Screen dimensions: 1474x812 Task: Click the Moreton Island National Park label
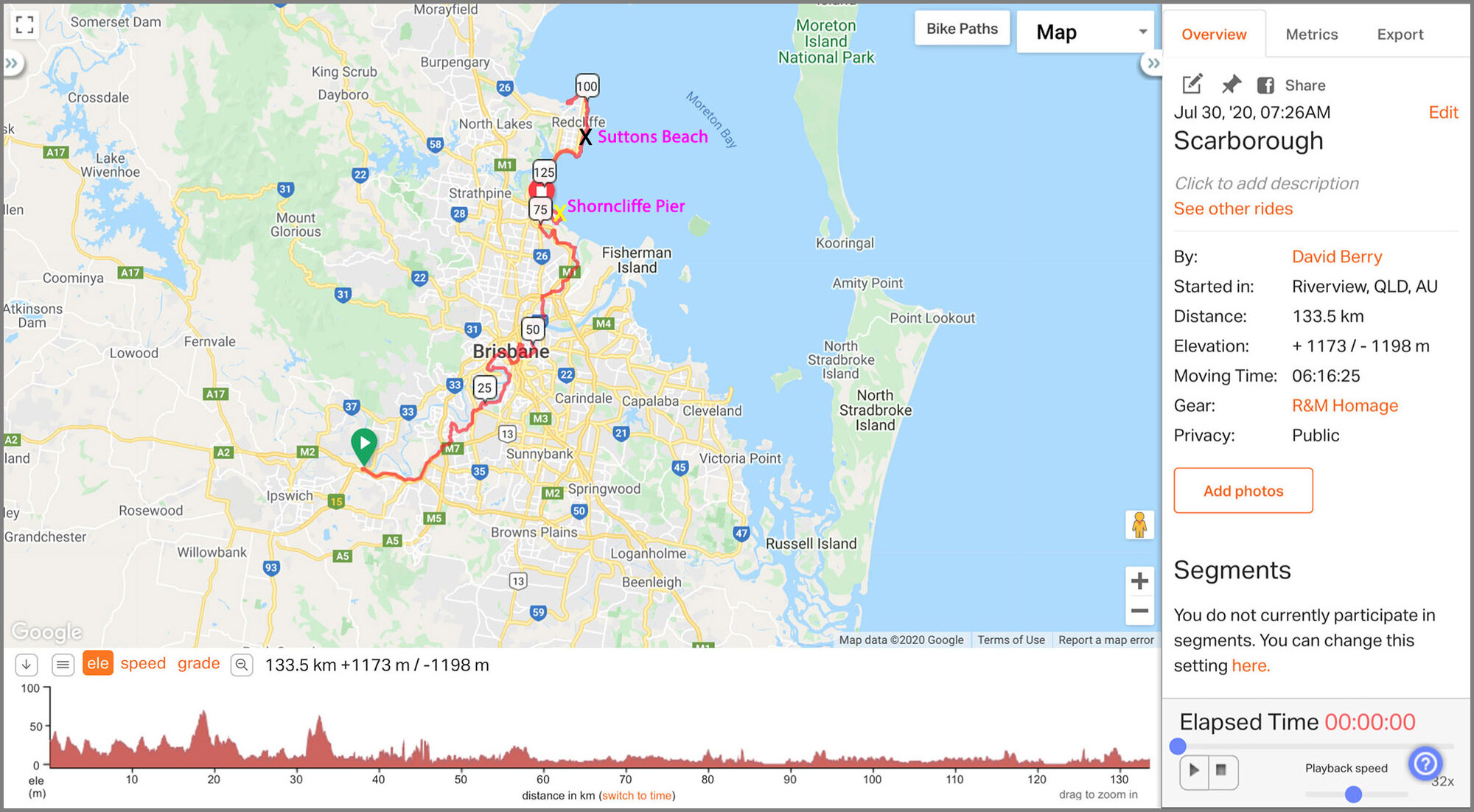(826, 41)
